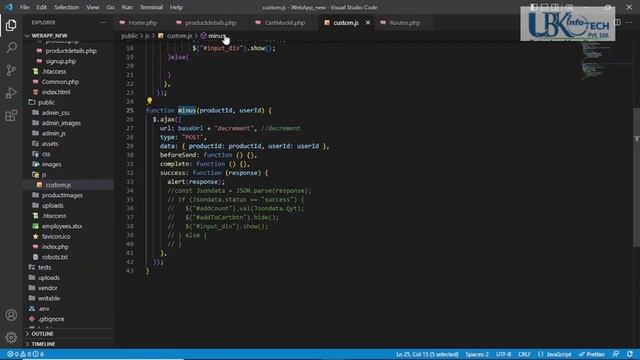This screenshot has width=640, height=360.
Task: Expand the admin_js folder
Action: pos(53,133)
